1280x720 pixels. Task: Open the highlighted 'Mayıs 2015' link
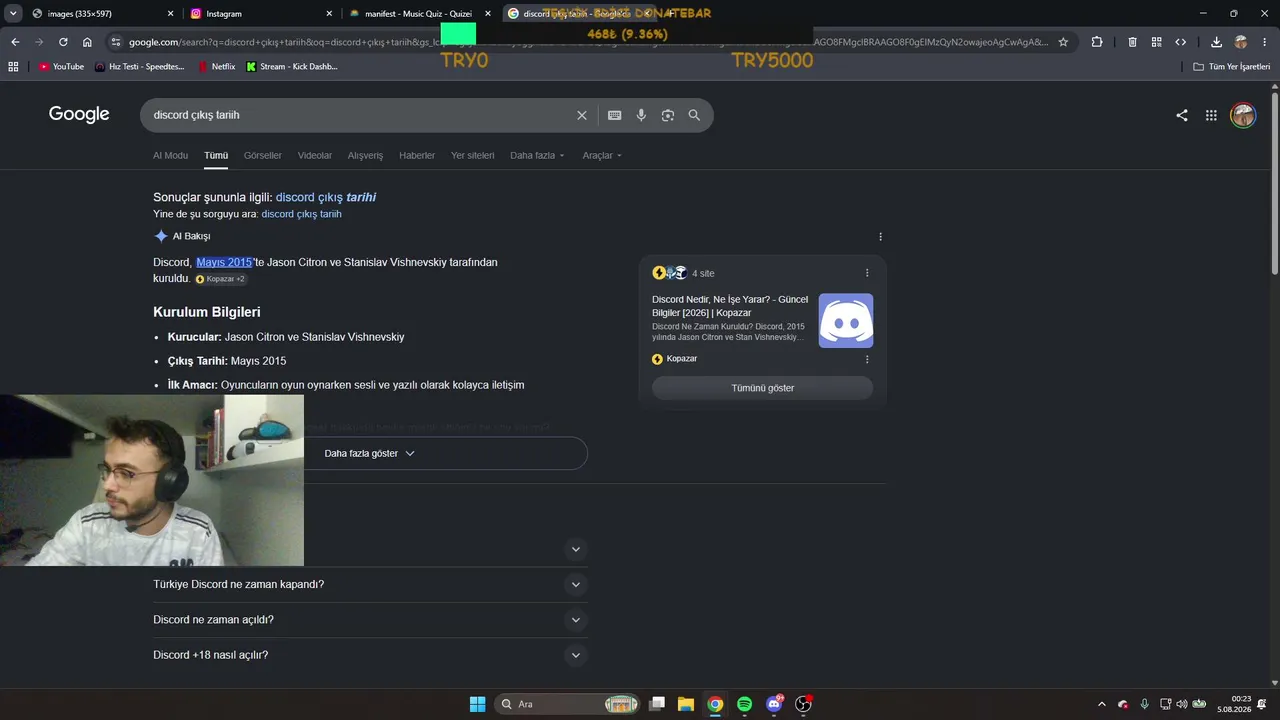tap(224, 262)
